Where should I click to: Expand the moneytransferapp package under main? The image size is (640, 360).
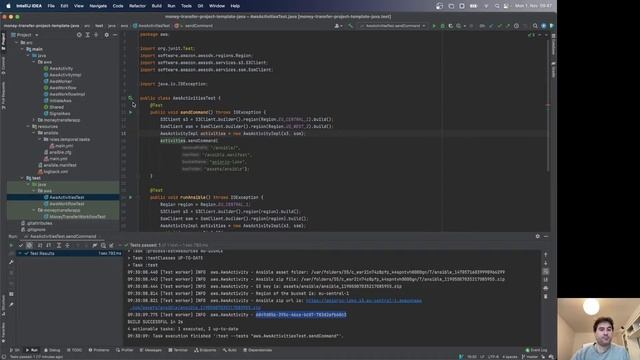pyautogui.click(x=34, y=120)
